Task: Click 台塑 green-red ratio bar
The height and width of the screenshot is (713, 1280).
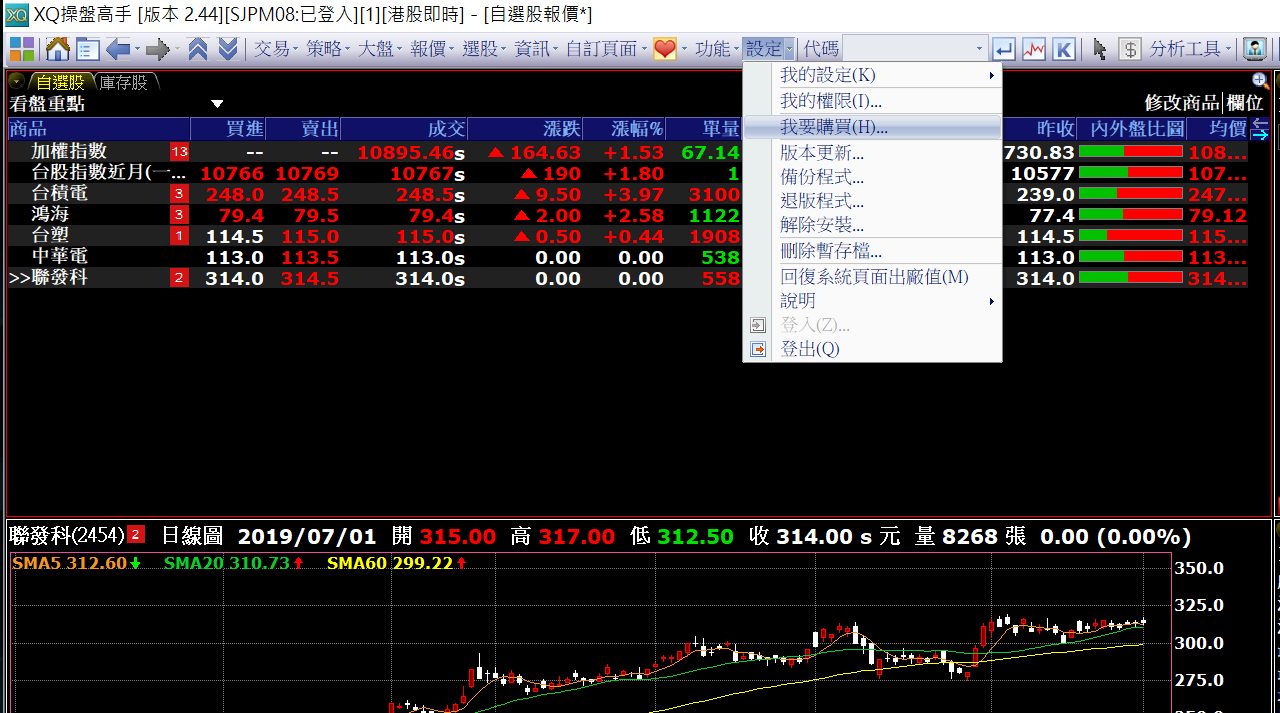Action: tap(1131, 236)
